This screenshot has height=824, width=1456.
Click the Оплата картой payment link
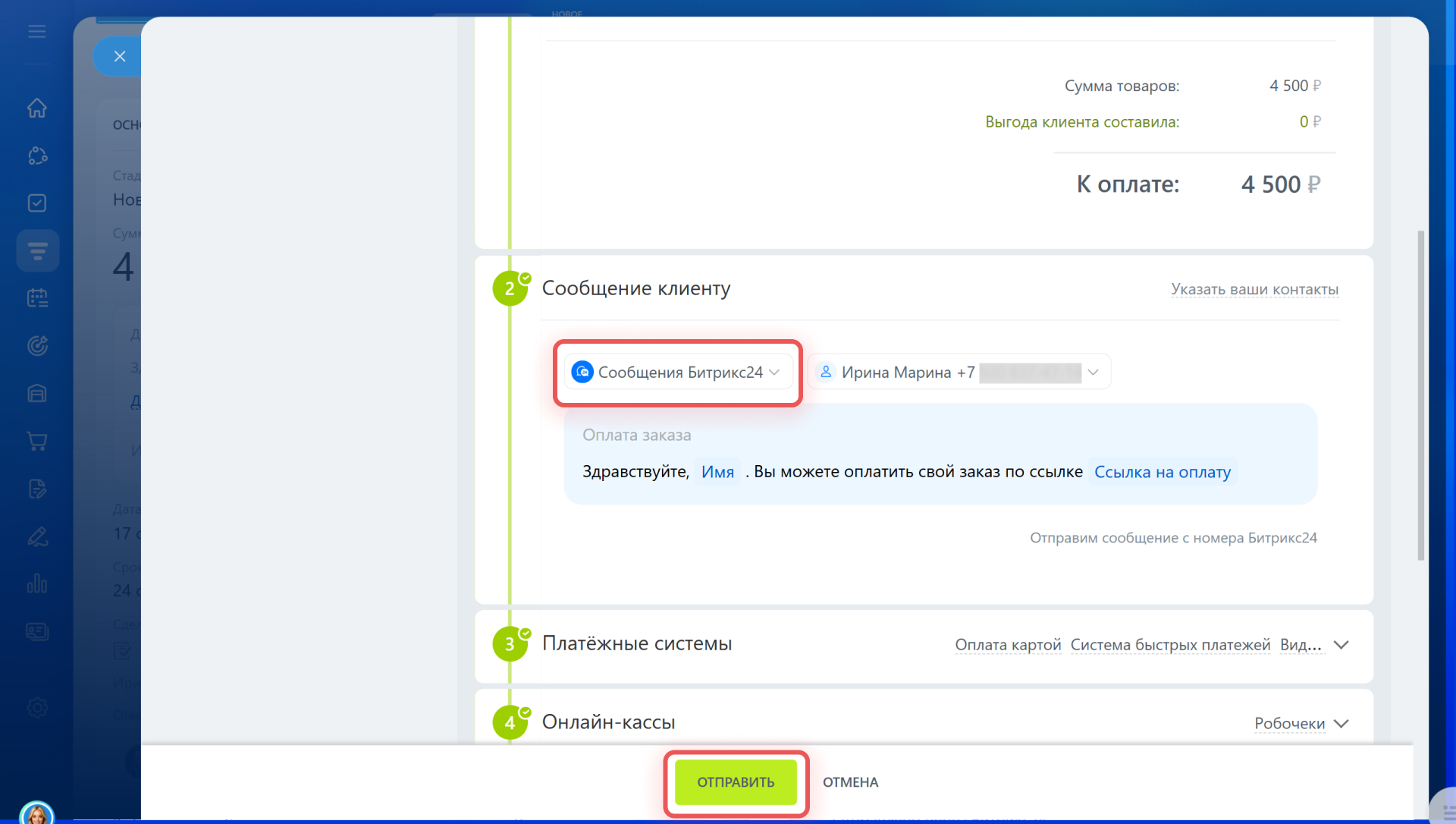pyautogui.click(x=1008, y=645)
